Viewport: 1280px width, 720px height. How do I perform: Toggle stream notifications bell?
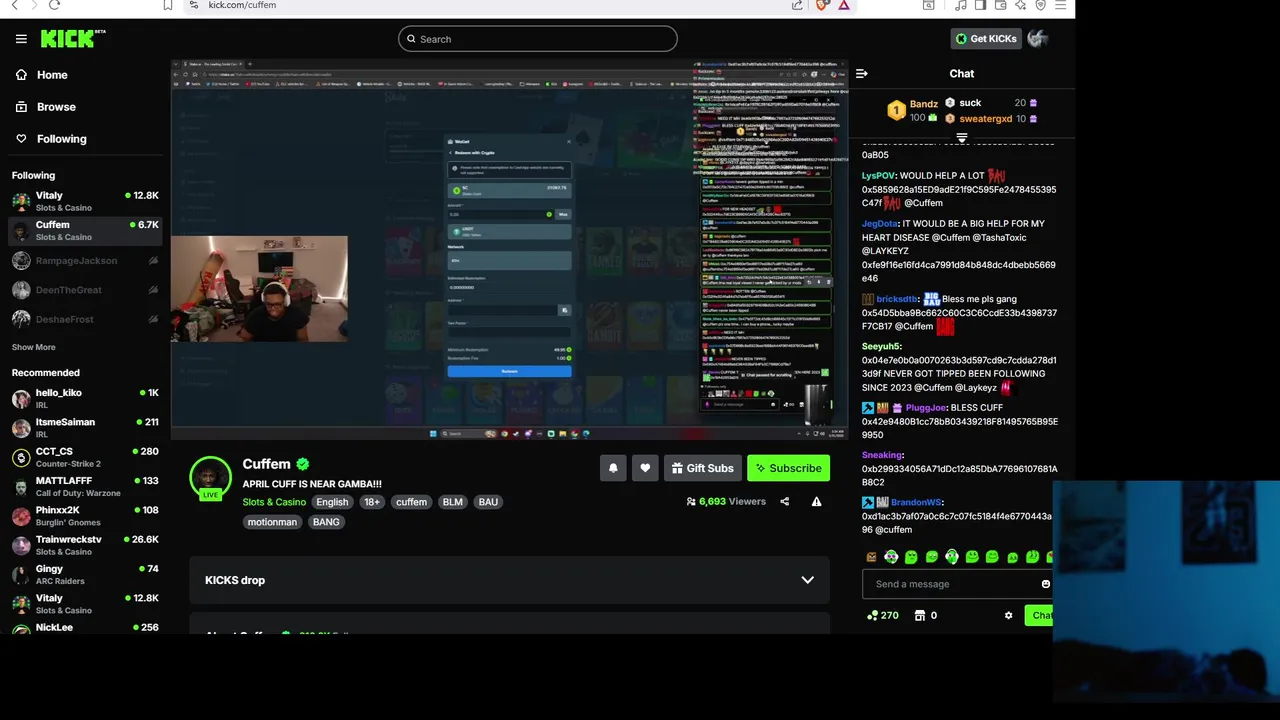pos(613,468)
